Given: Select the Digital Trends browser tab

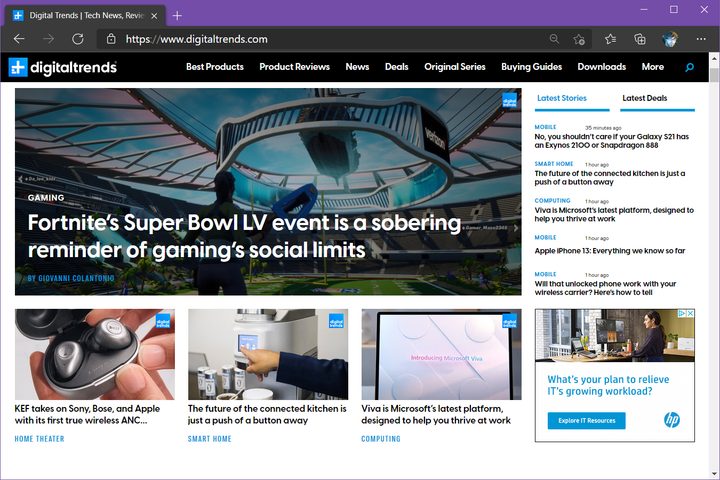Looking at the screenshot, I should click(85, 16).
